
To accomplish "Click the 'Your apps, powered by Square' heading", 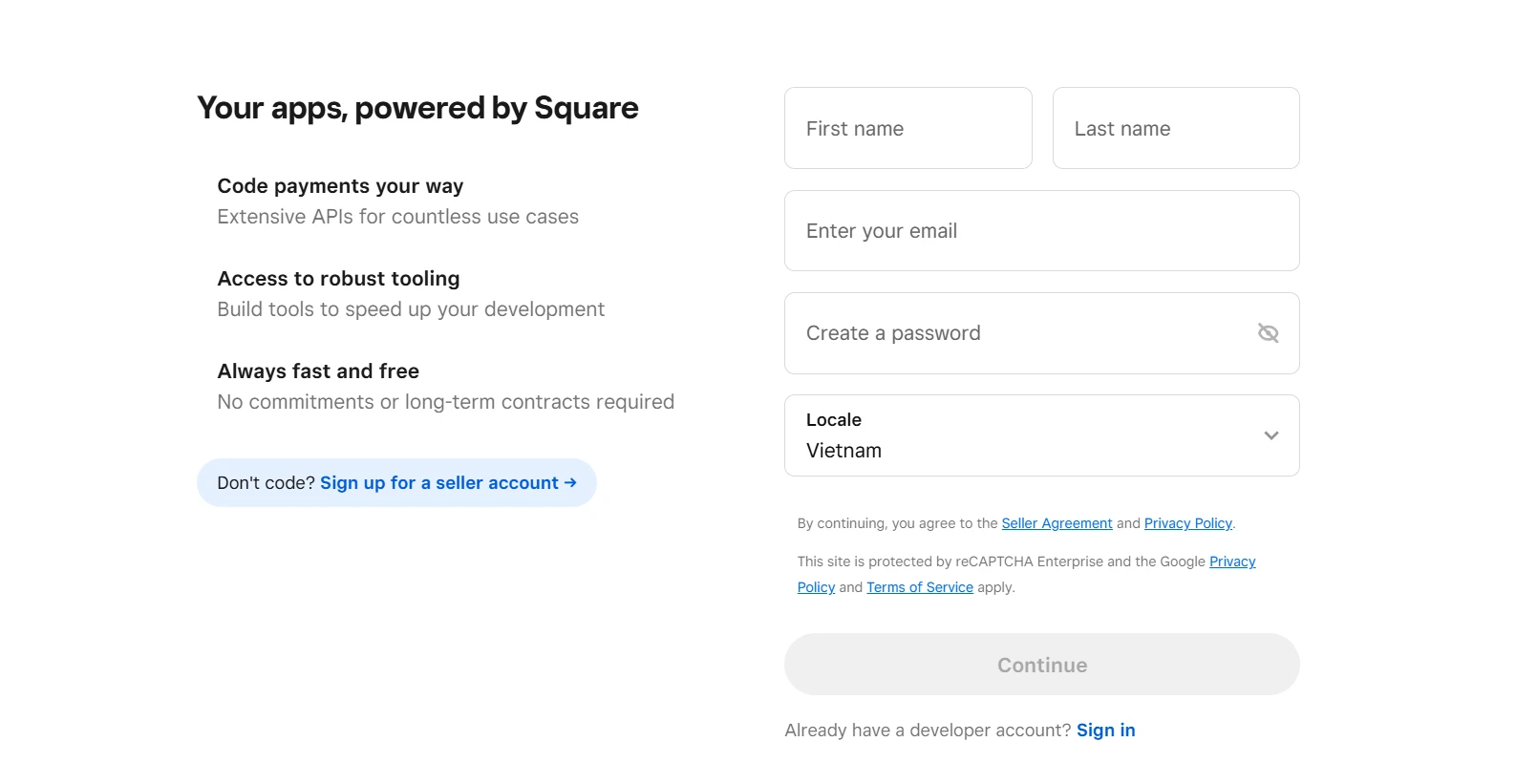I will tap(417, 108).
